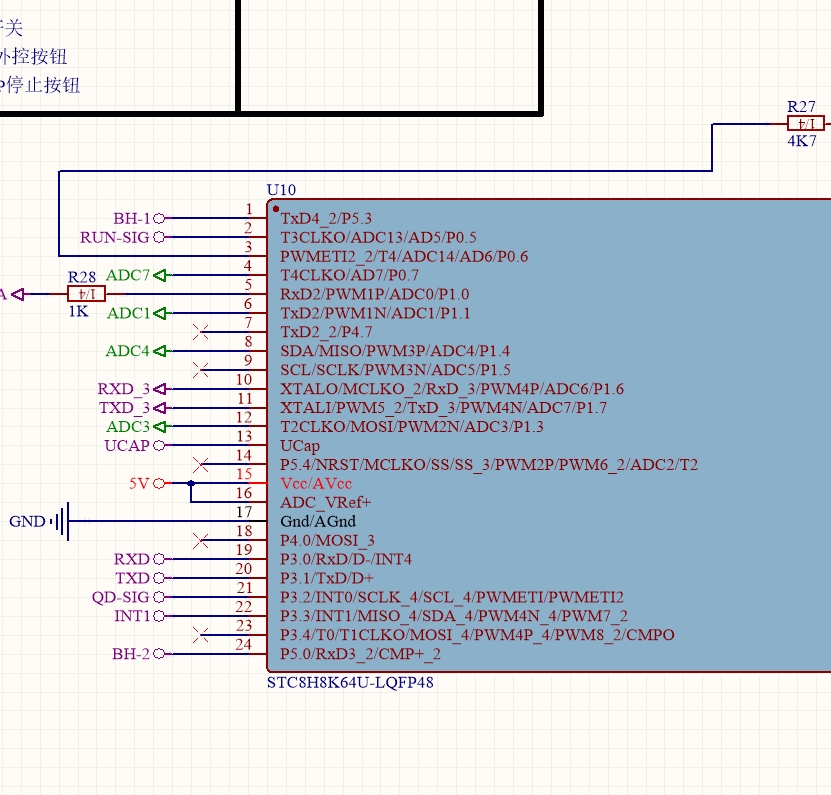Click the Gnd/AGnd pin name
This screenshot has height=795, width=831.
318,522
